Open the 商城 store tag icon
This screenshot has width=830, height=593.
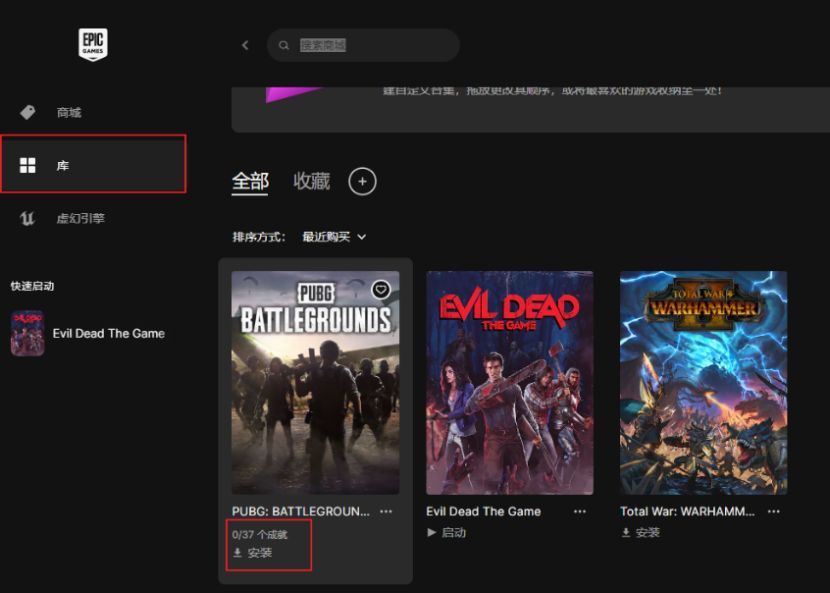click(28, 112)
